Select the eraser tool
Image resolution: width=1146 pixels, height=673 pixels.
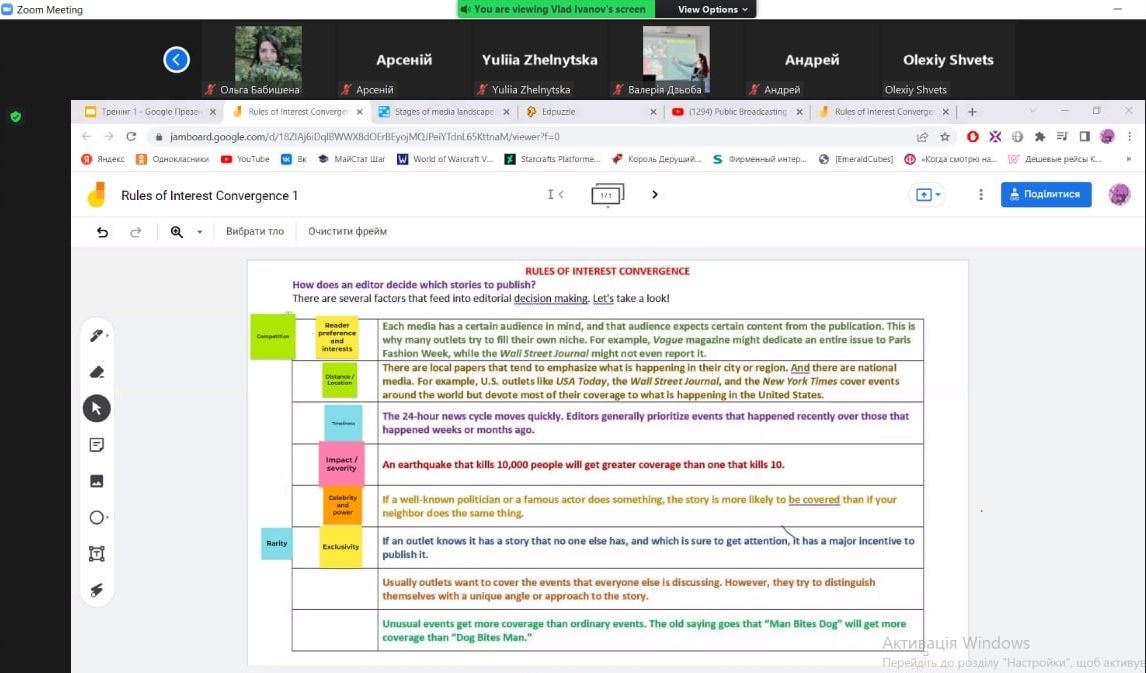pos(97,372)
